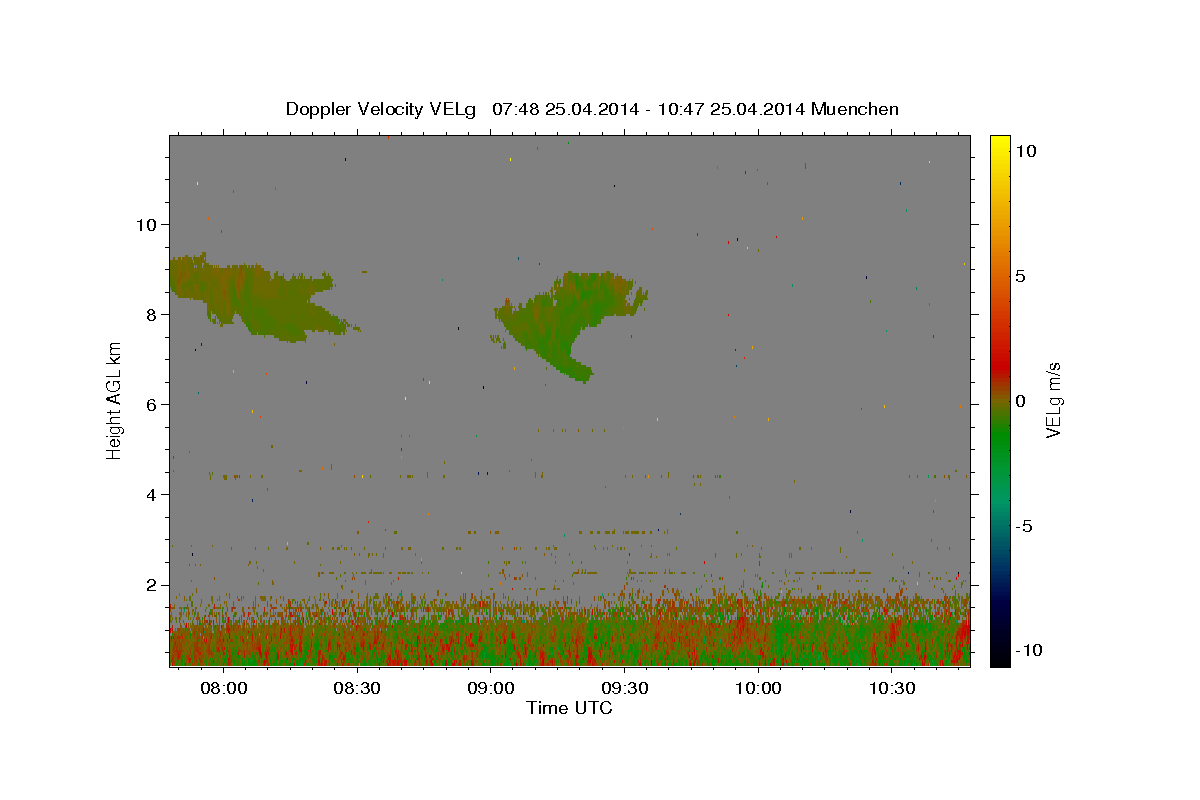Screen dimensions: 1200x800
Task: Click the '08:00' time axis label
Action: (x=224, y=689)
